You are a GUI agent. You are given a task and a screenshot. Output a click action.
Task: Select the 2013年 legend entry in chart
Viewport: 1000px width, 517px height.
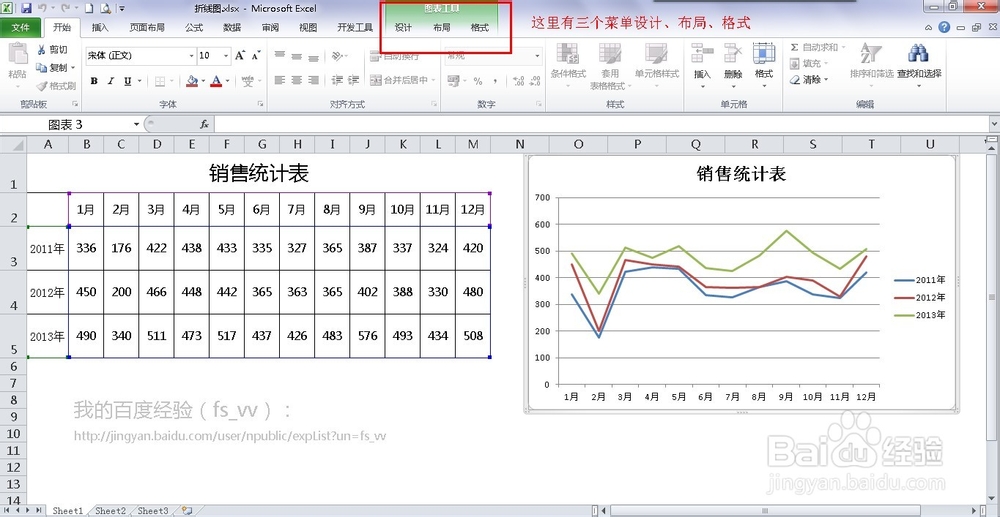920,315
